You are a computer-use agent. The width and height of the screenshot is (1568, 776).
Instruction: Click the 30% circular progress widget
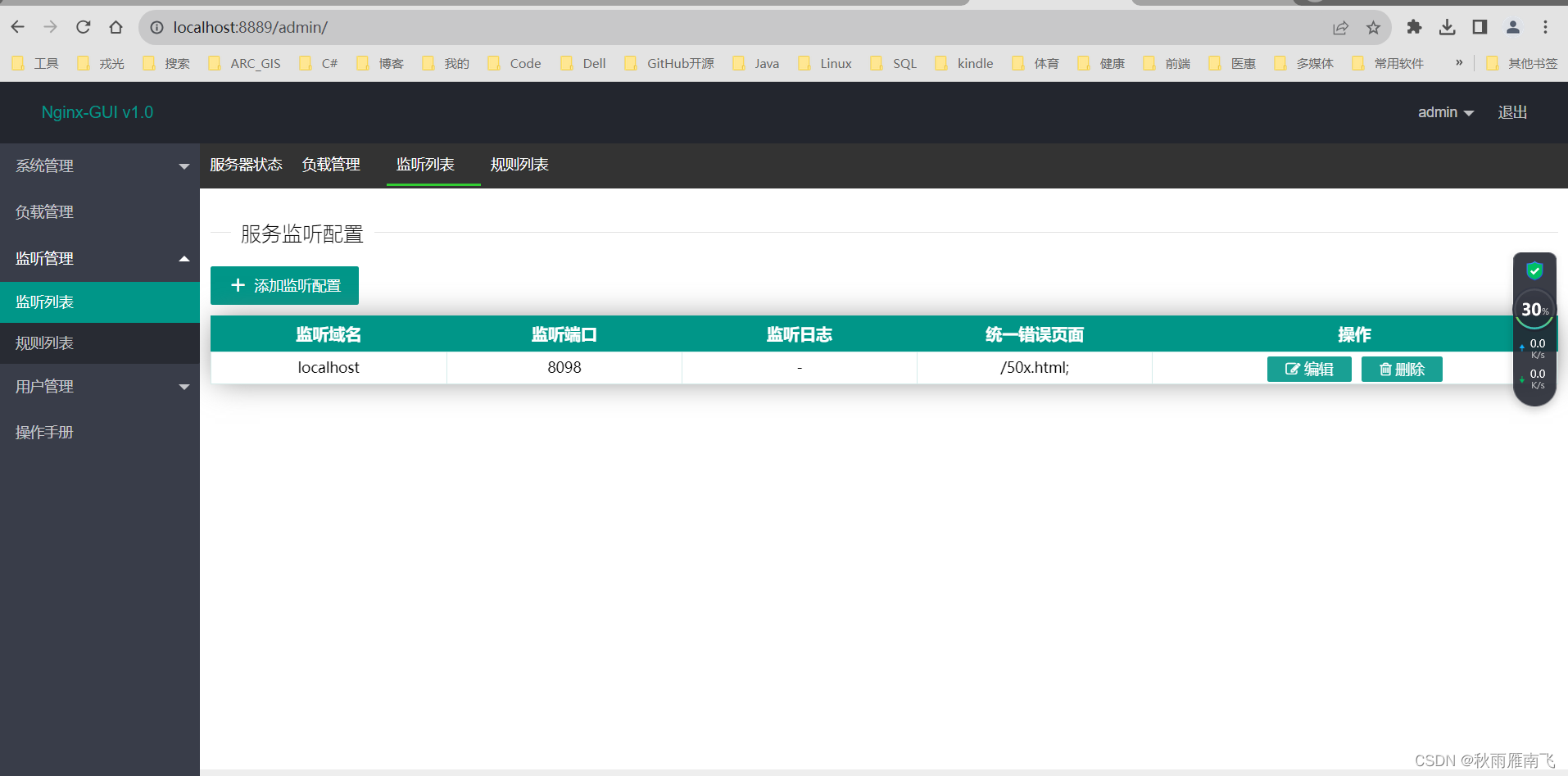[x=1534, y=310]
